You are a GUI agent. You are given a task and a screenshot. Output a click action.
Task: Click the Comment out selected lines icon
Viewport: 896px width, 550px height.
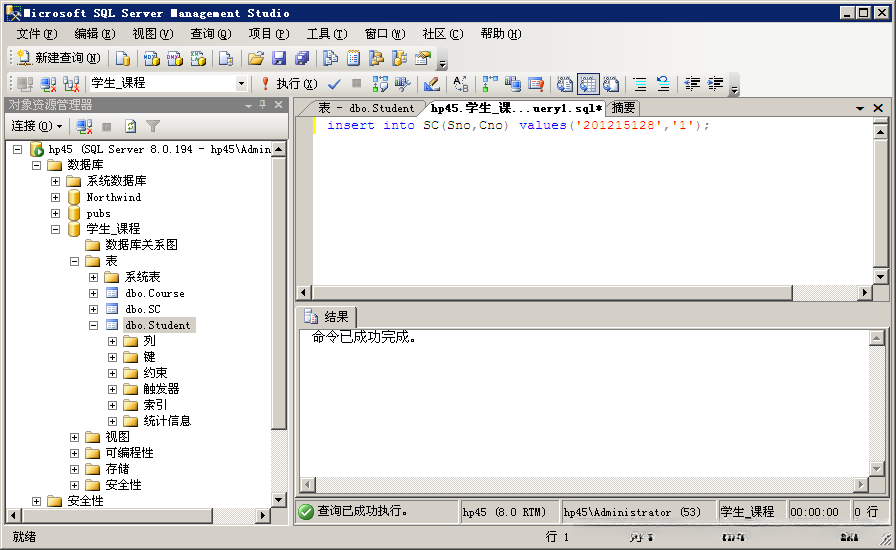point(640,84)
